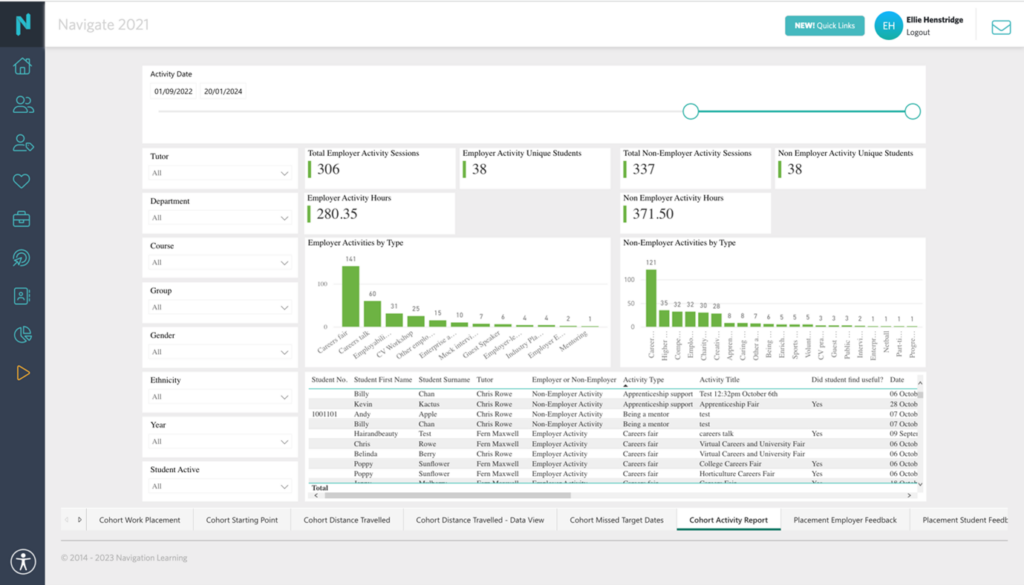This screenshot has height=585, width=1024.
Task: Open the Cohort Distance Travelled tab
Action: 347,520
